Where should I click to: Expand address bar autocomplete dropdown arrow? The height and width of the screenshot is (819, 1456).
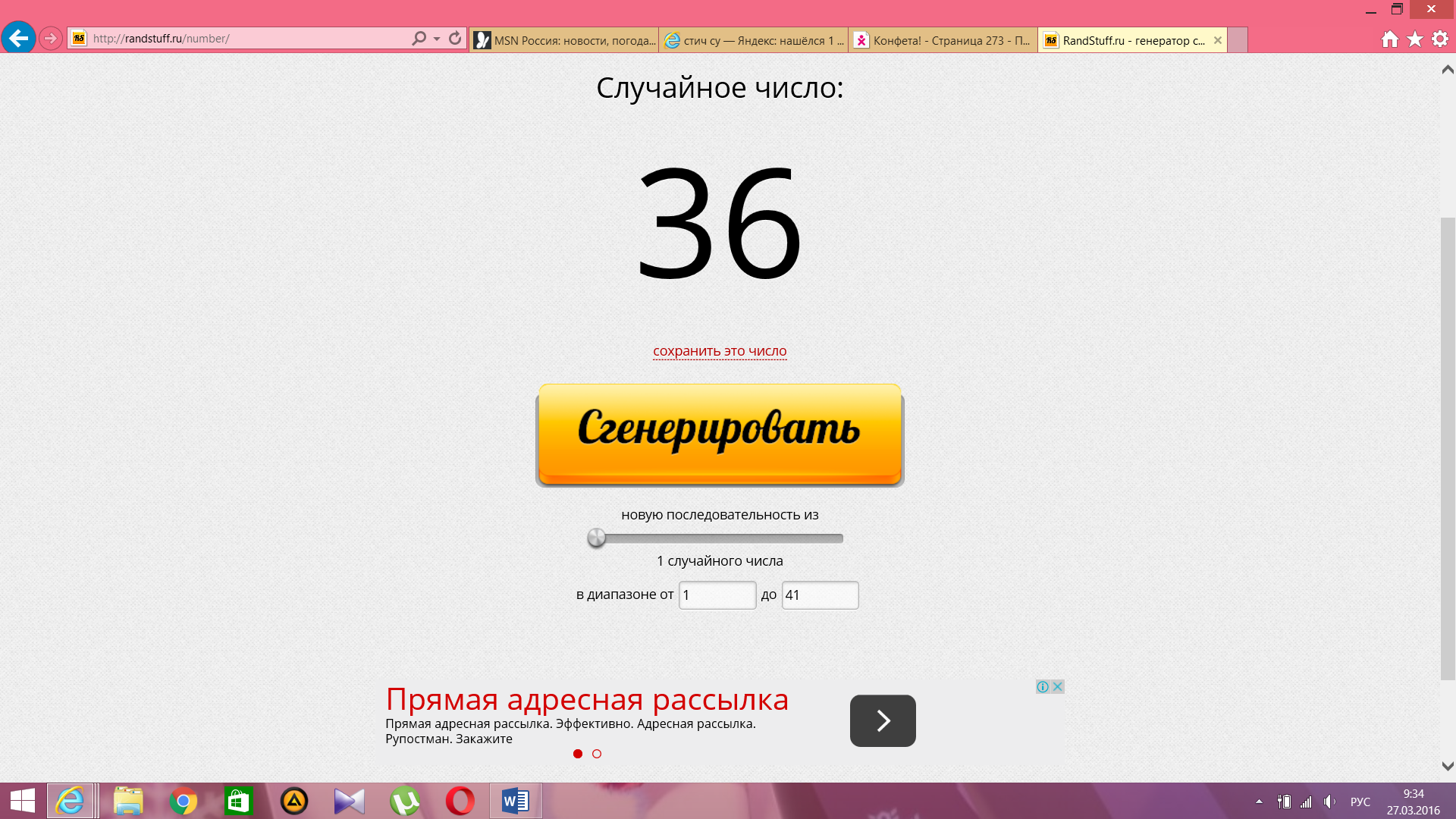437,39
